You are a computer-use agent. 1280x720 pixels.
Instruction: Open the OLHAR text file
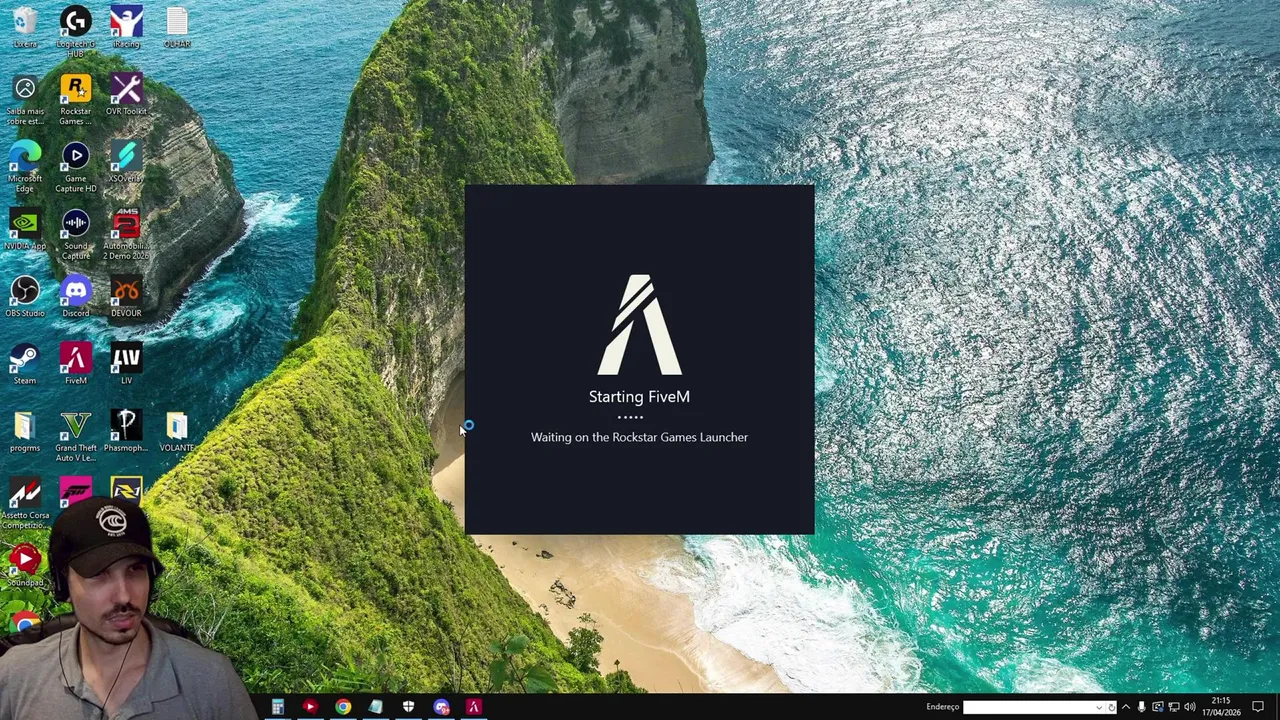click(177, 28)
